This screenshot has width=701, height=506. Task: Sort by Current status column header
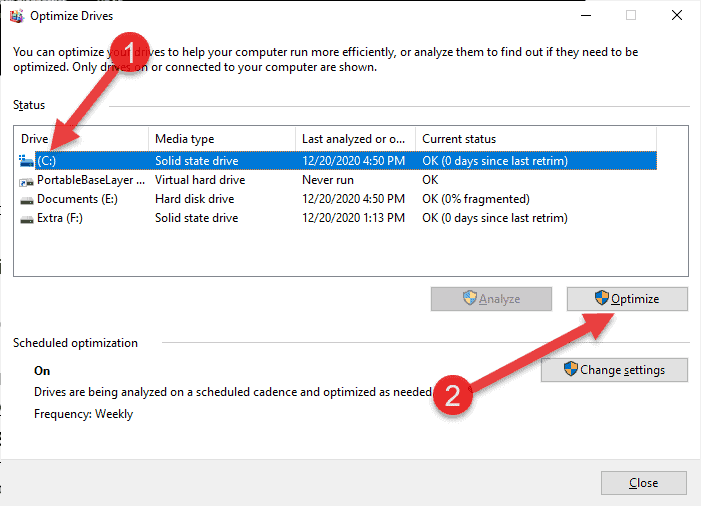[x=536, y=139]
